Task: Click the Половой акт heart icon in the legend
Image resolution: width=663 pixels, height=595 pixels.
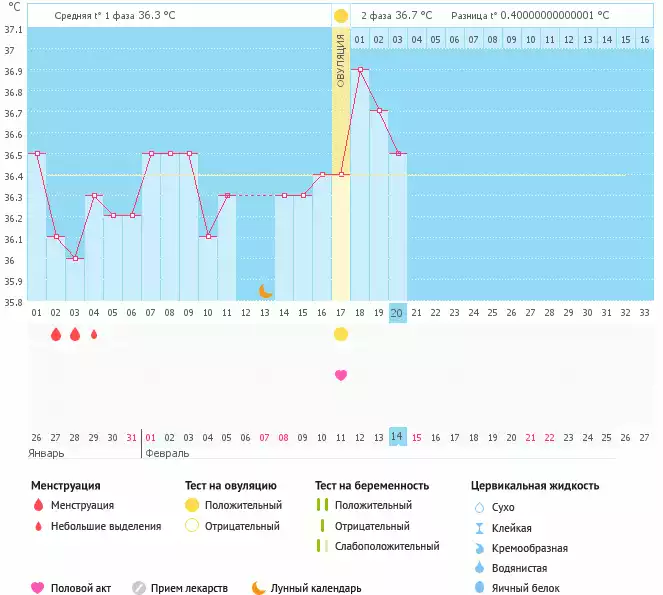Action: (x=38, y=588)
